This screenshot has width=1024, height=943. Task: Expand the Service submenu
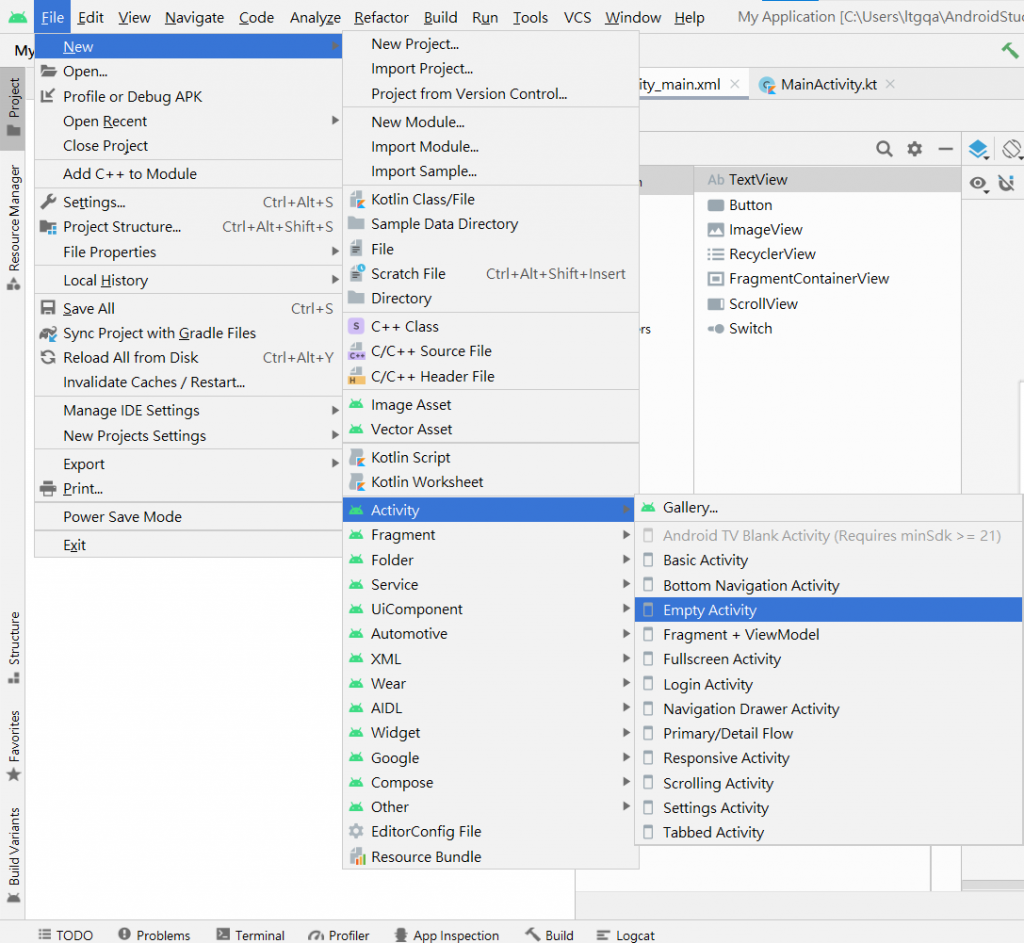click(x=490, y=584)
